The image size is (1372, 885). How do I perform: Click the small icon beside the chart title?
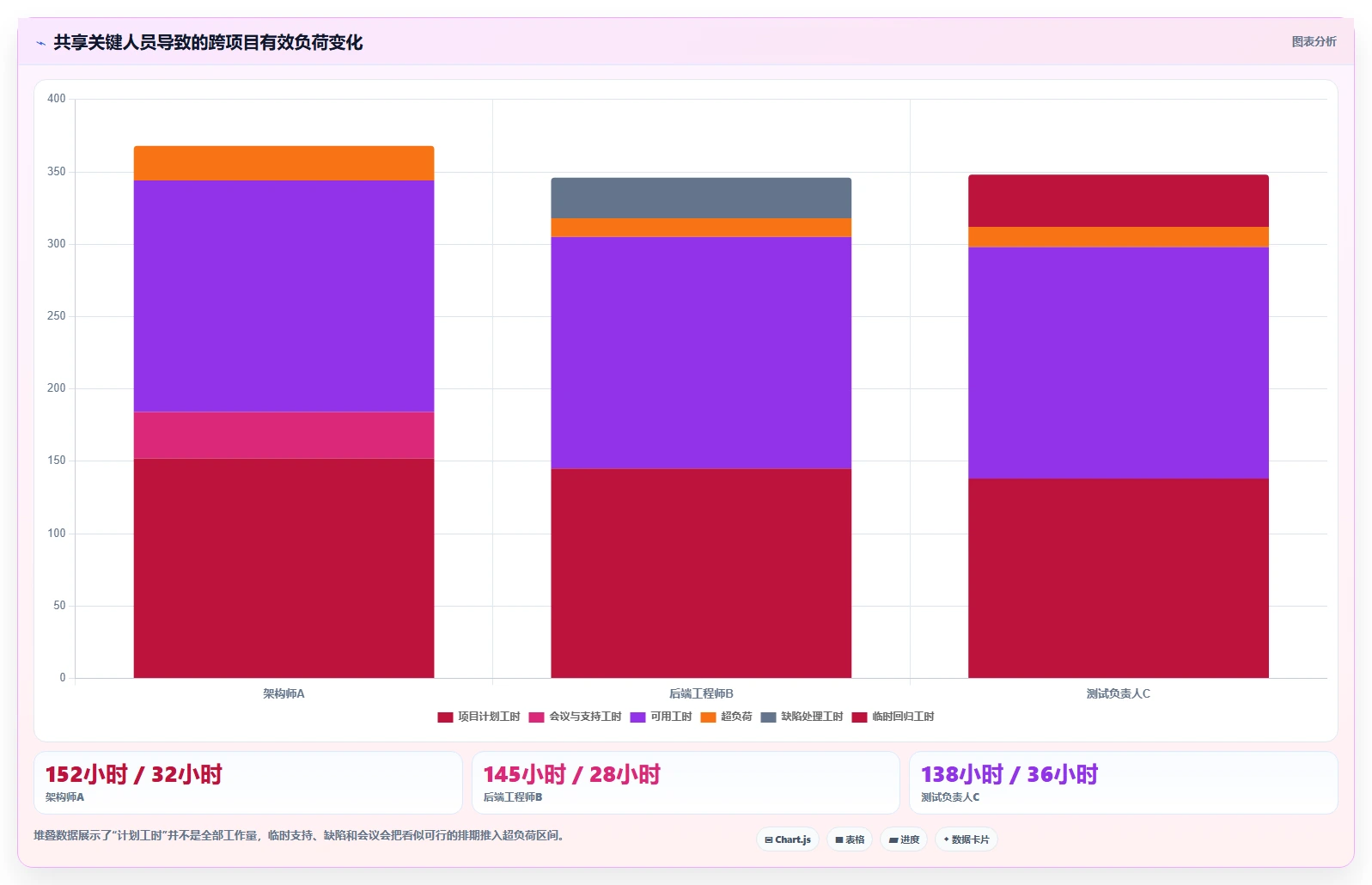coord(40,43)
